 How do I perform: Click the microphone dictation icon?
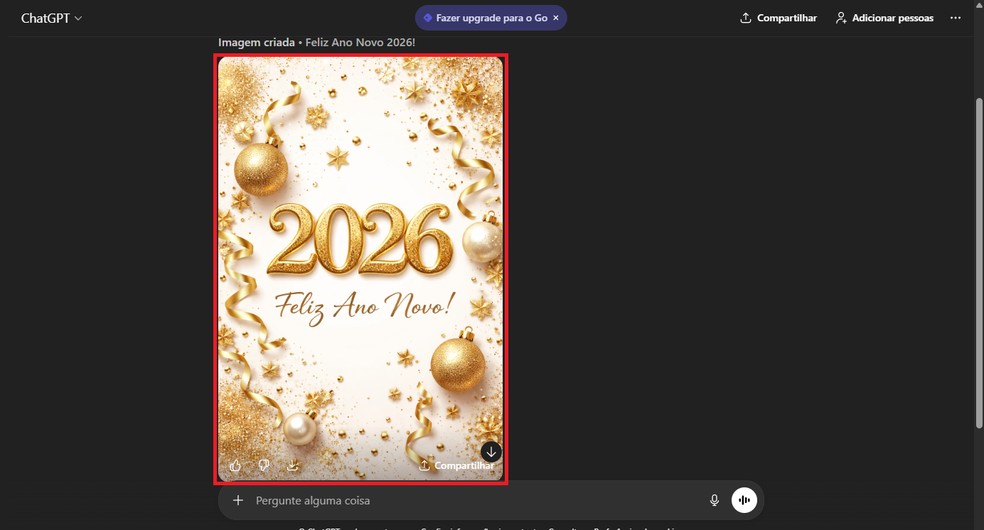coord(714,500)
